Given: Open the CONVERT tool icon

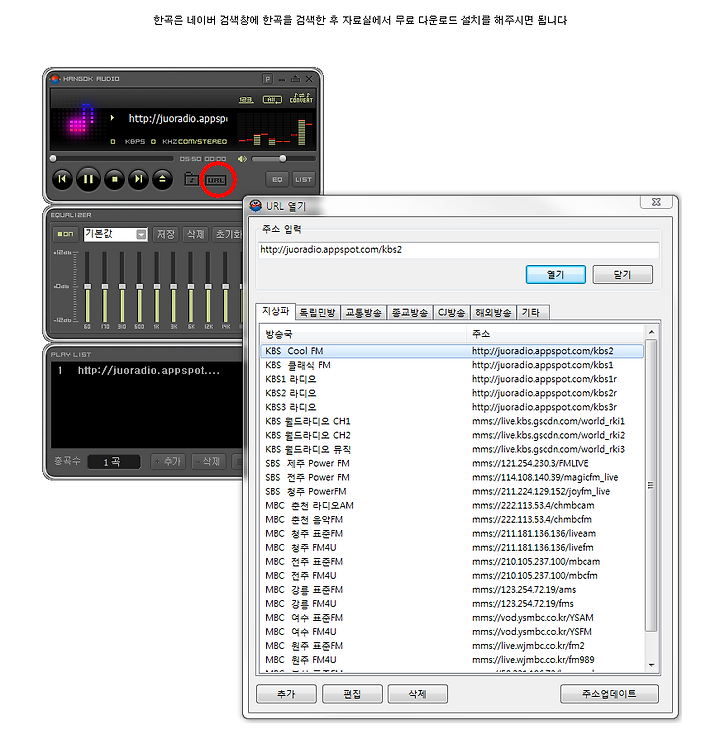Looking at the screenshot, I should pos(301,98).
